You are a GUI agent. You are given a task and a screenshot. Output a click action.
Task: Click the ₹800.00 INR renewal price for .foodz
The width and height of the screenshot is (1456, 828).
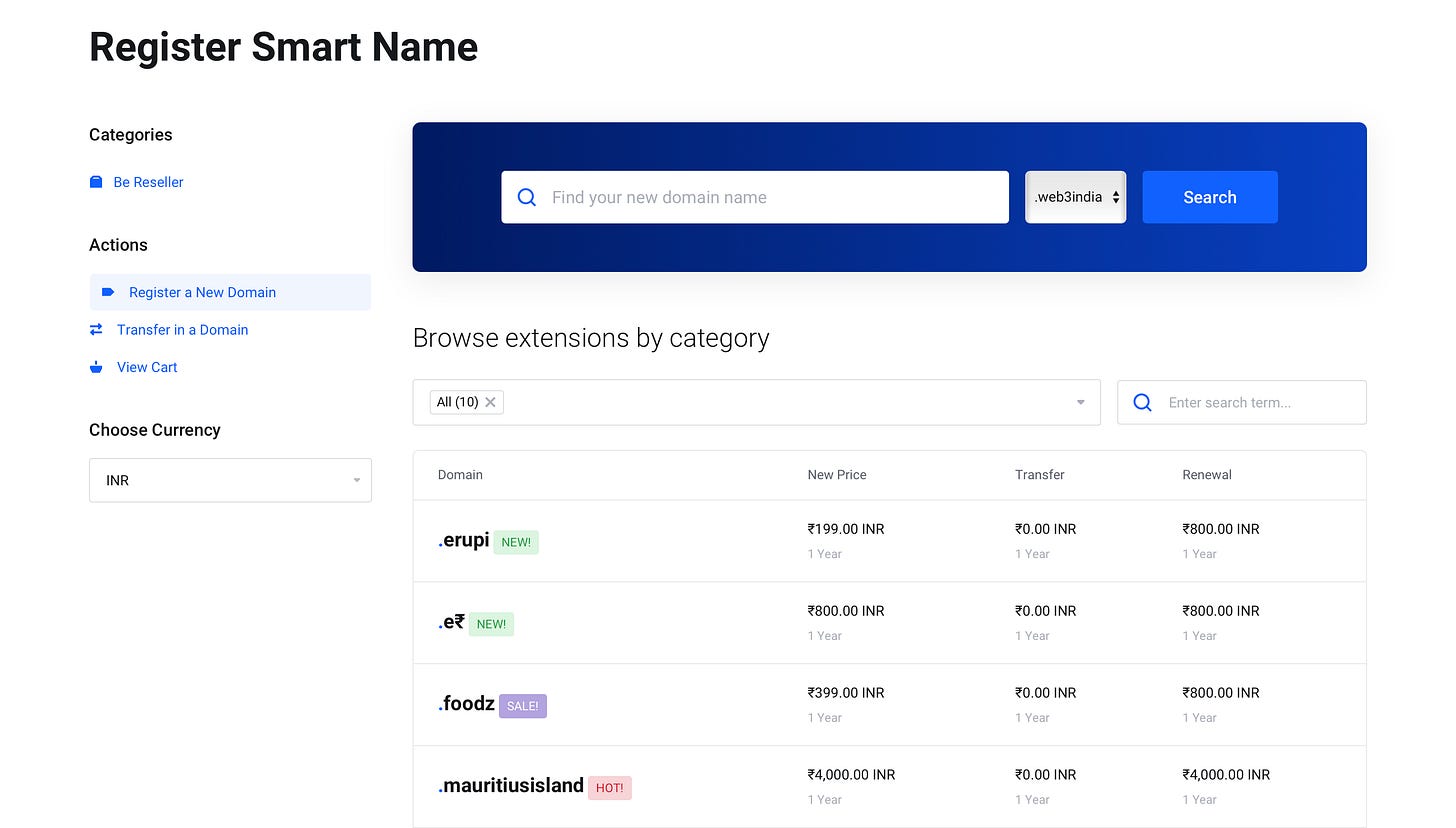(x=1221, y=693)
